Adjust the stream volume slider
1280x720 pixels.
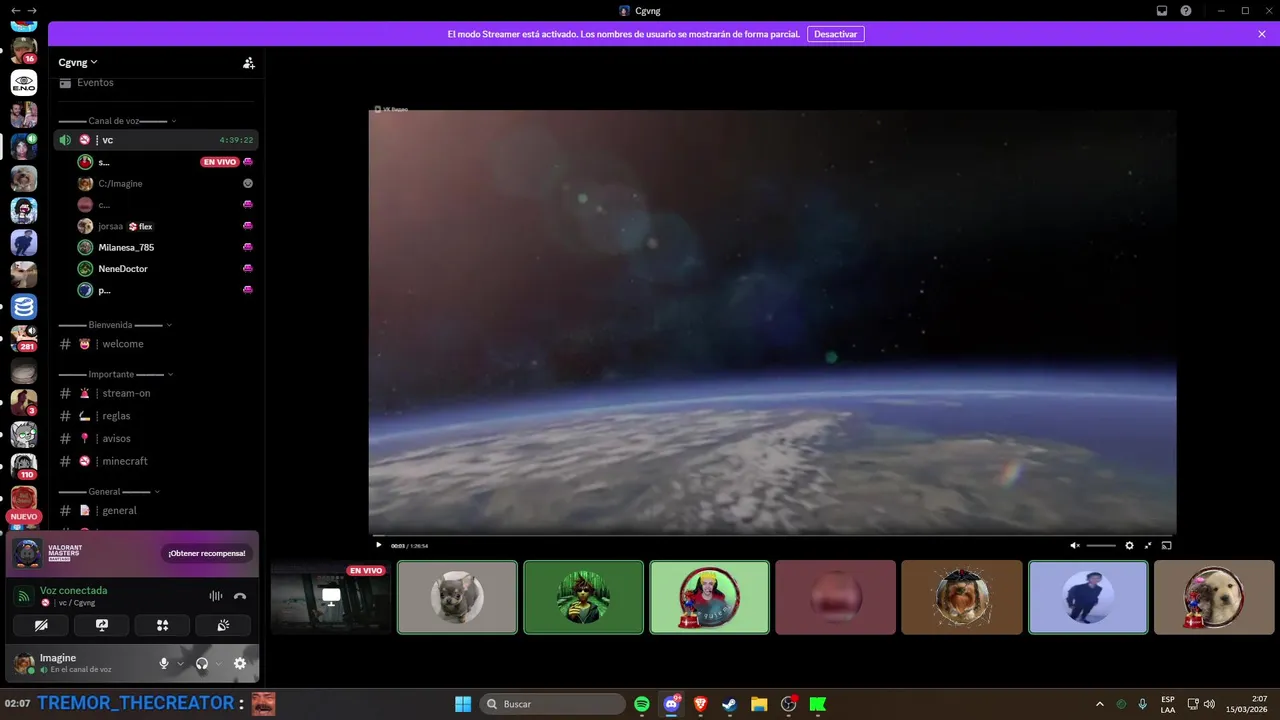[1101, 546]
